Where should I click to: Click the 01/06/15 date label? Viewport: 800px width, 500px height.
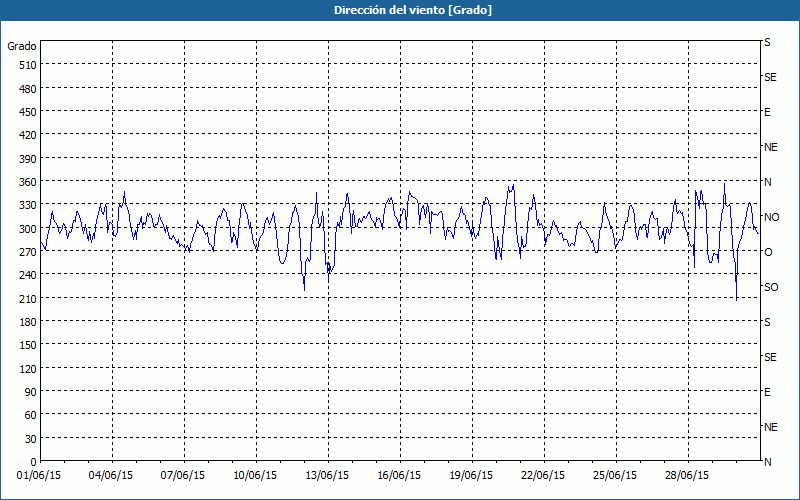(40, 476)
